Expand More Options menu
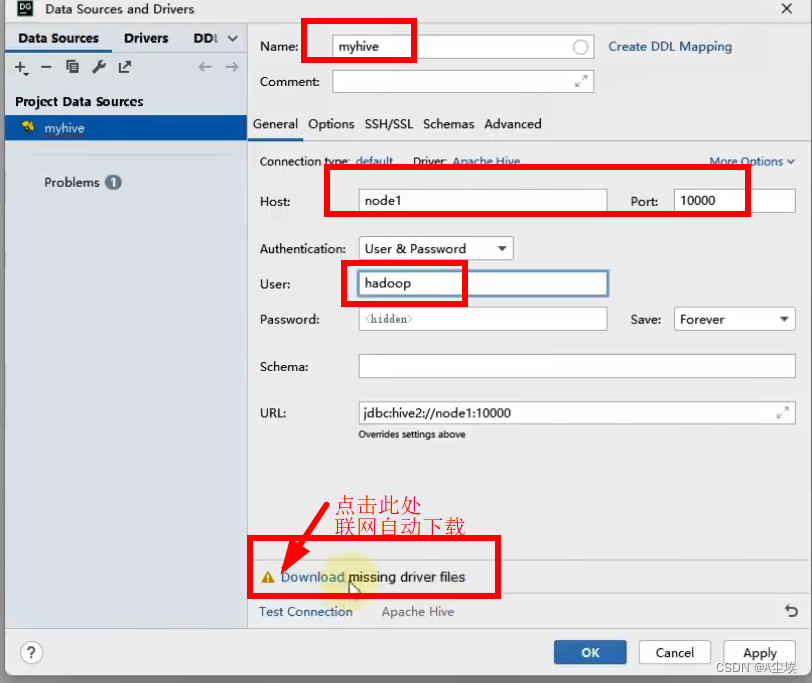 [751, 162]
